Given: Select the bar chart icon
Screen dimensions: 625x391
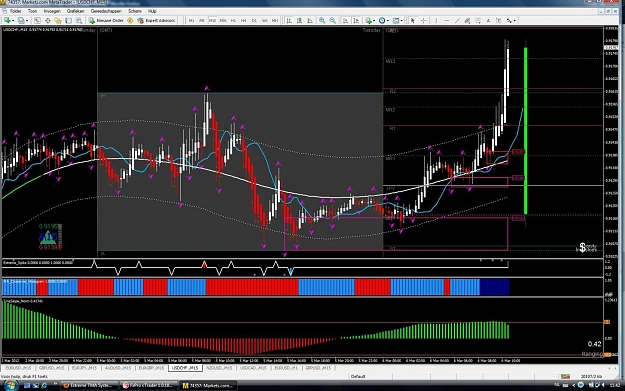Looking at the screenshot, I should 289,20.
